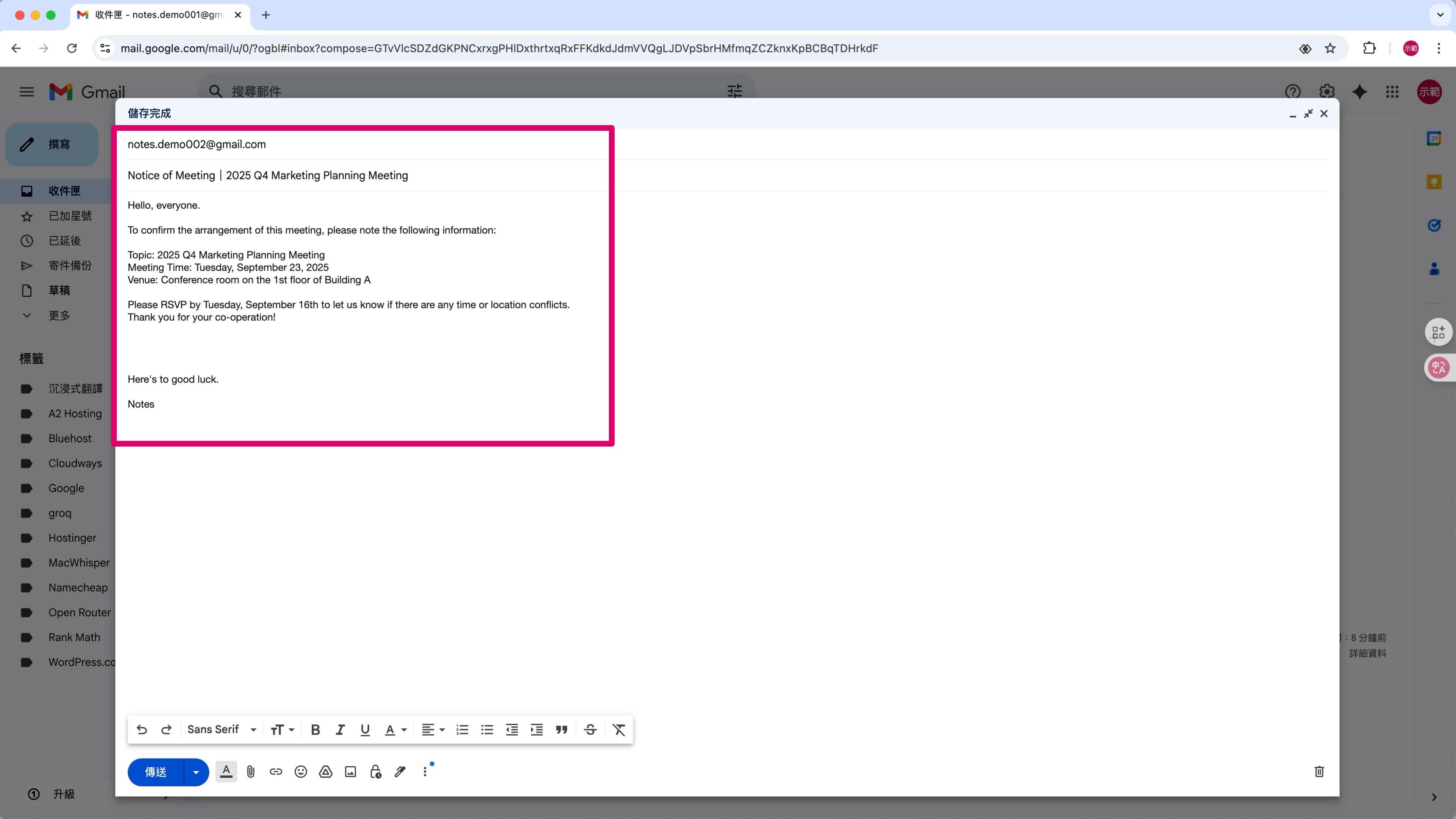Attach a file with paperclip icon

pos(251,772)
